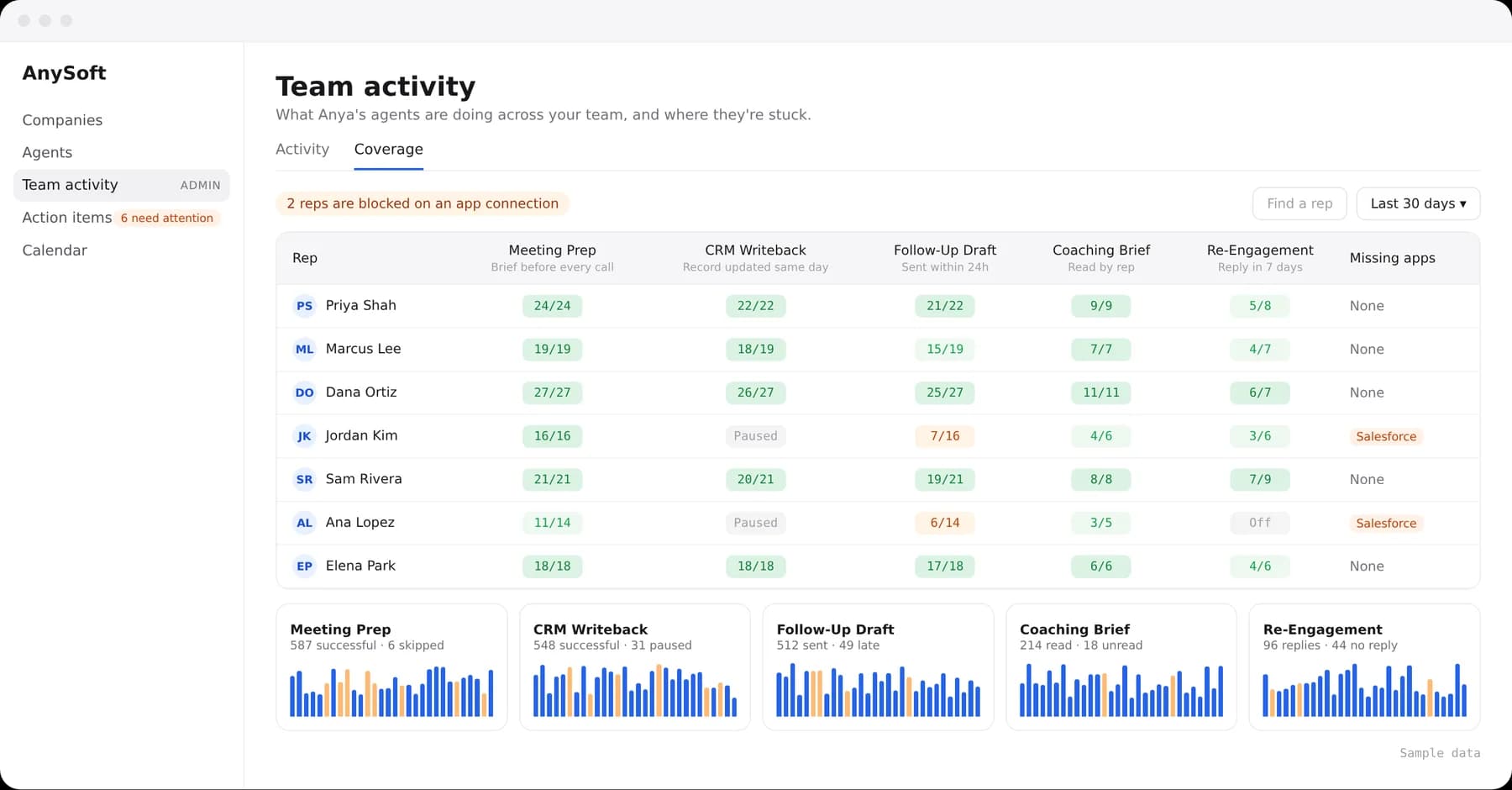Click the CRM Writeback column header
1512x790 pixels.
755,257
